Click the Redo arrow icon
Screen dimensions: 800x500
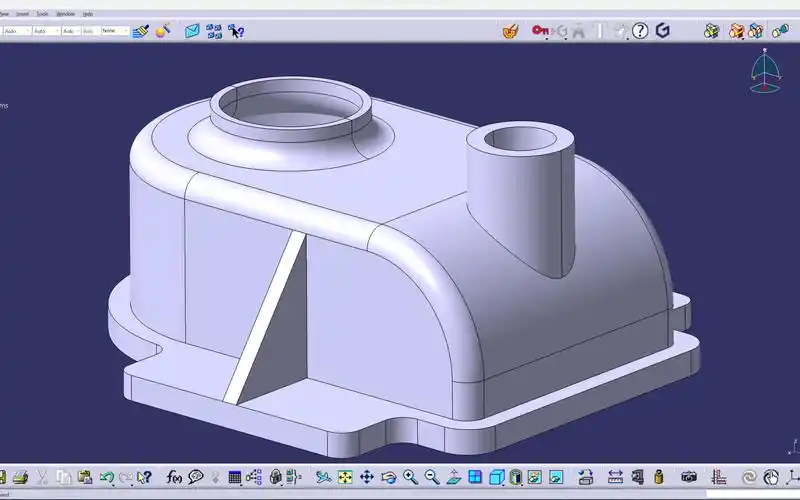125,477
